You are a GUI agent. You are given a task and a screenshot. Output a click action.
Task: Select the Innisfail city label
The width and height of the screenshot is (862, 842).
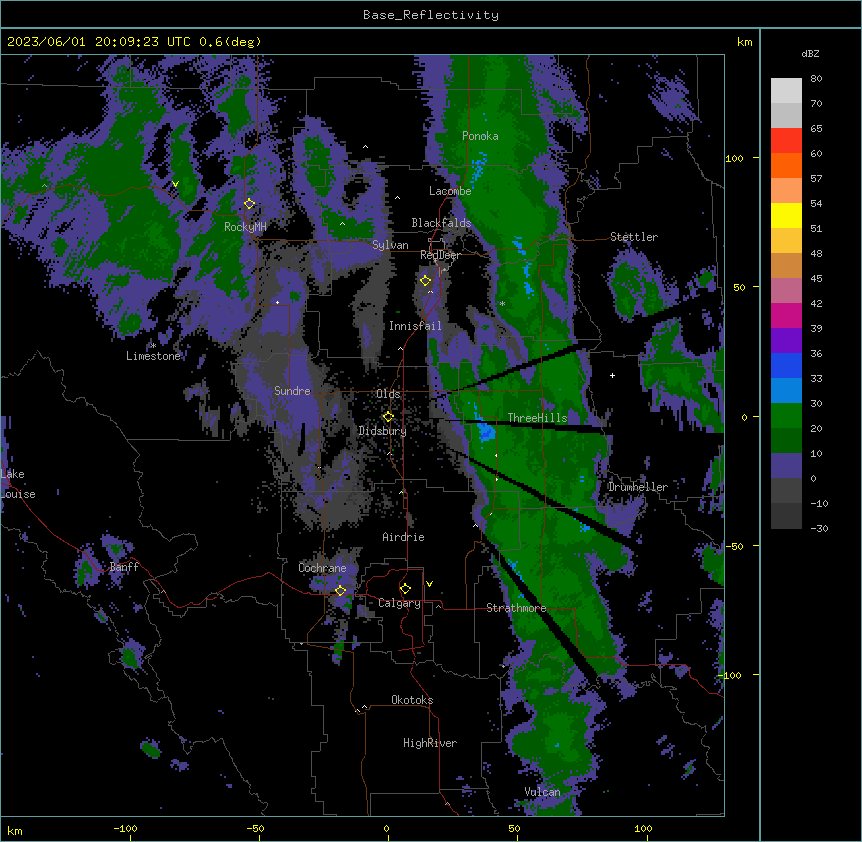click(x=415, y=326)
